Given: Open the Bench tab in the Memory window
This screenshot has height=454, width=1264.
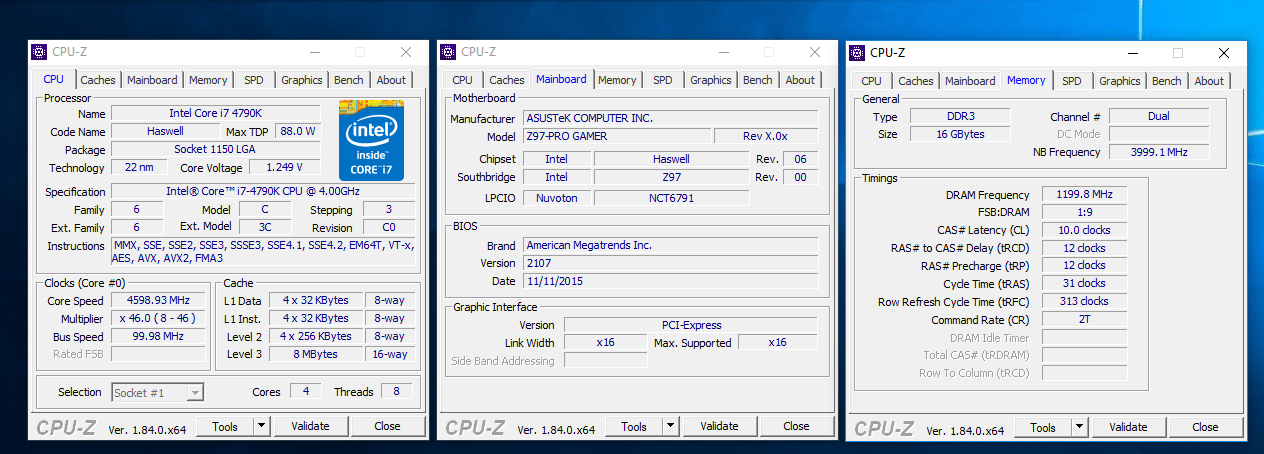Looking at the screenshot, I should (1167, 81).
